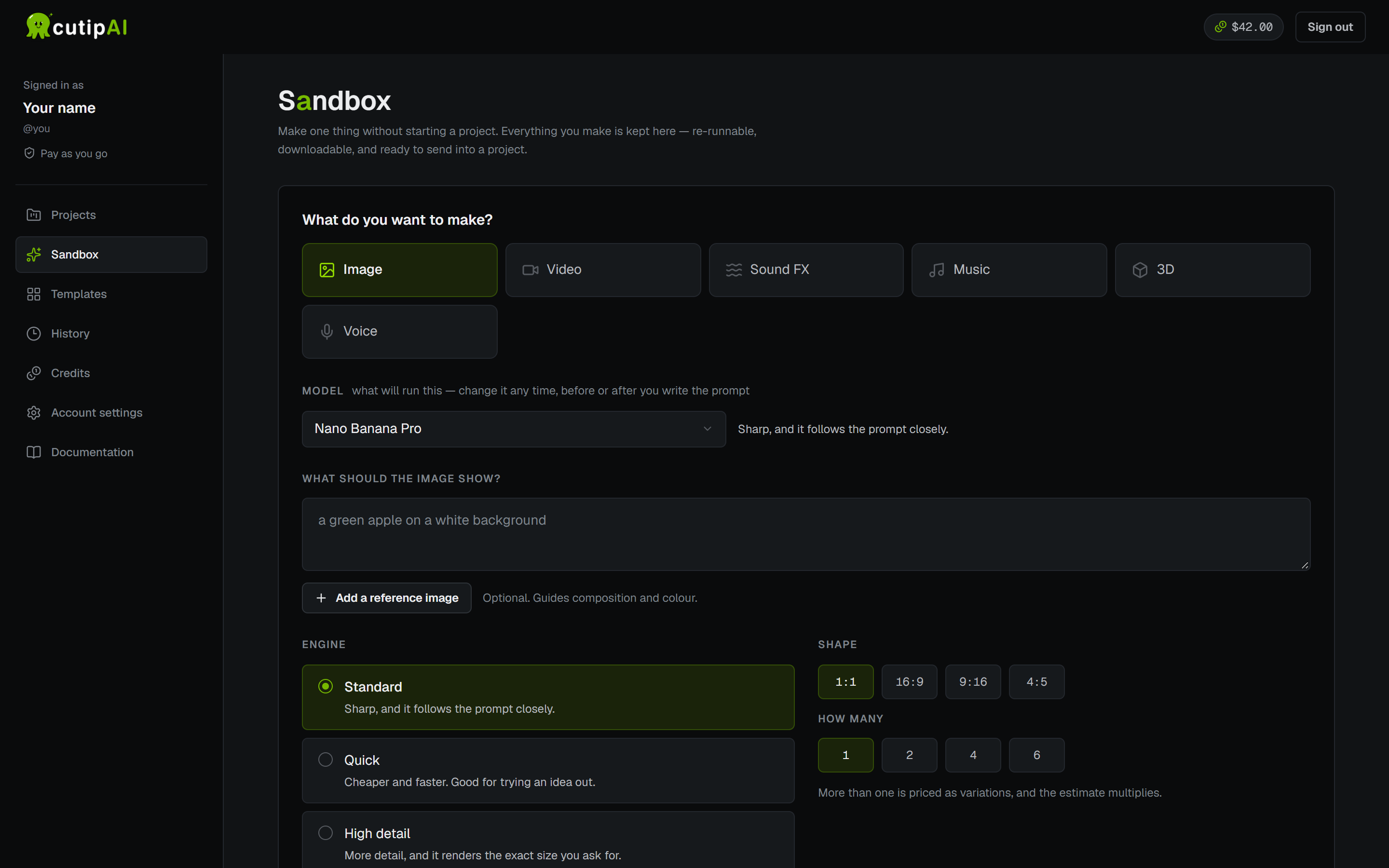Open Documentation book icon

point(34,452)
